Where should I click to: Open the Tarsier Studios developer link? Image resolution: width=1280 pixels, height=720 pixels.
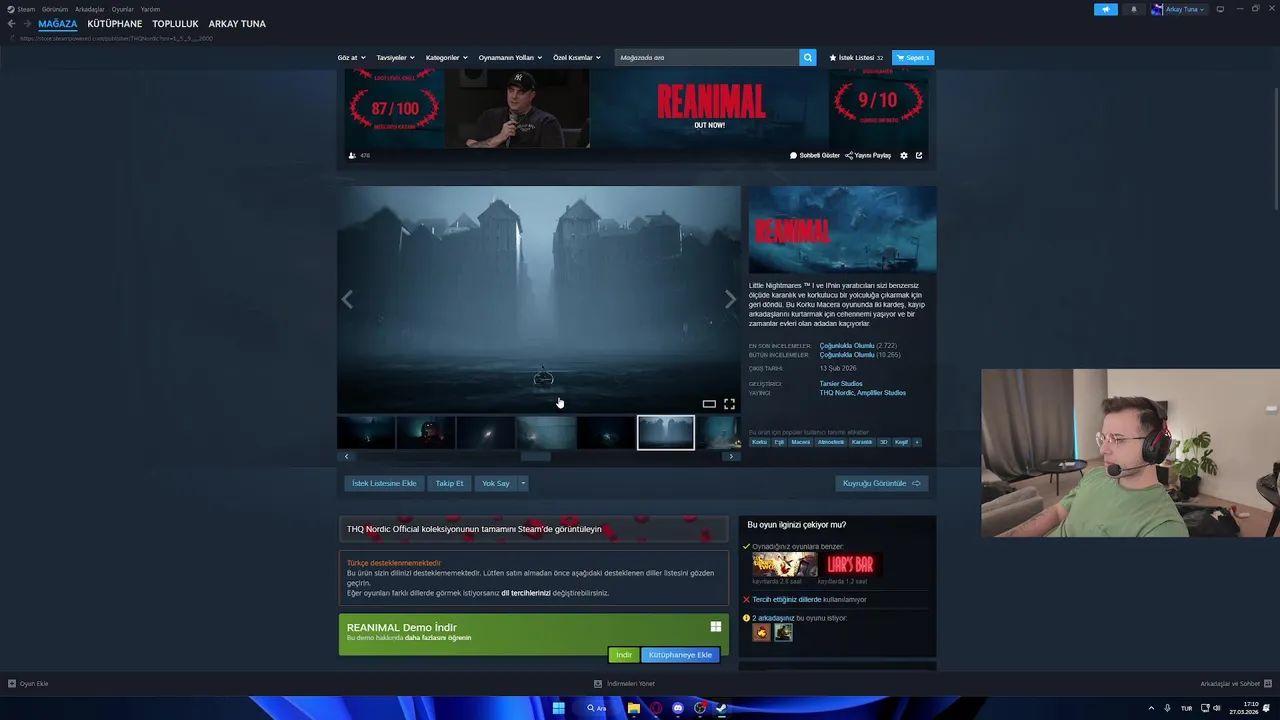point(841,384)
